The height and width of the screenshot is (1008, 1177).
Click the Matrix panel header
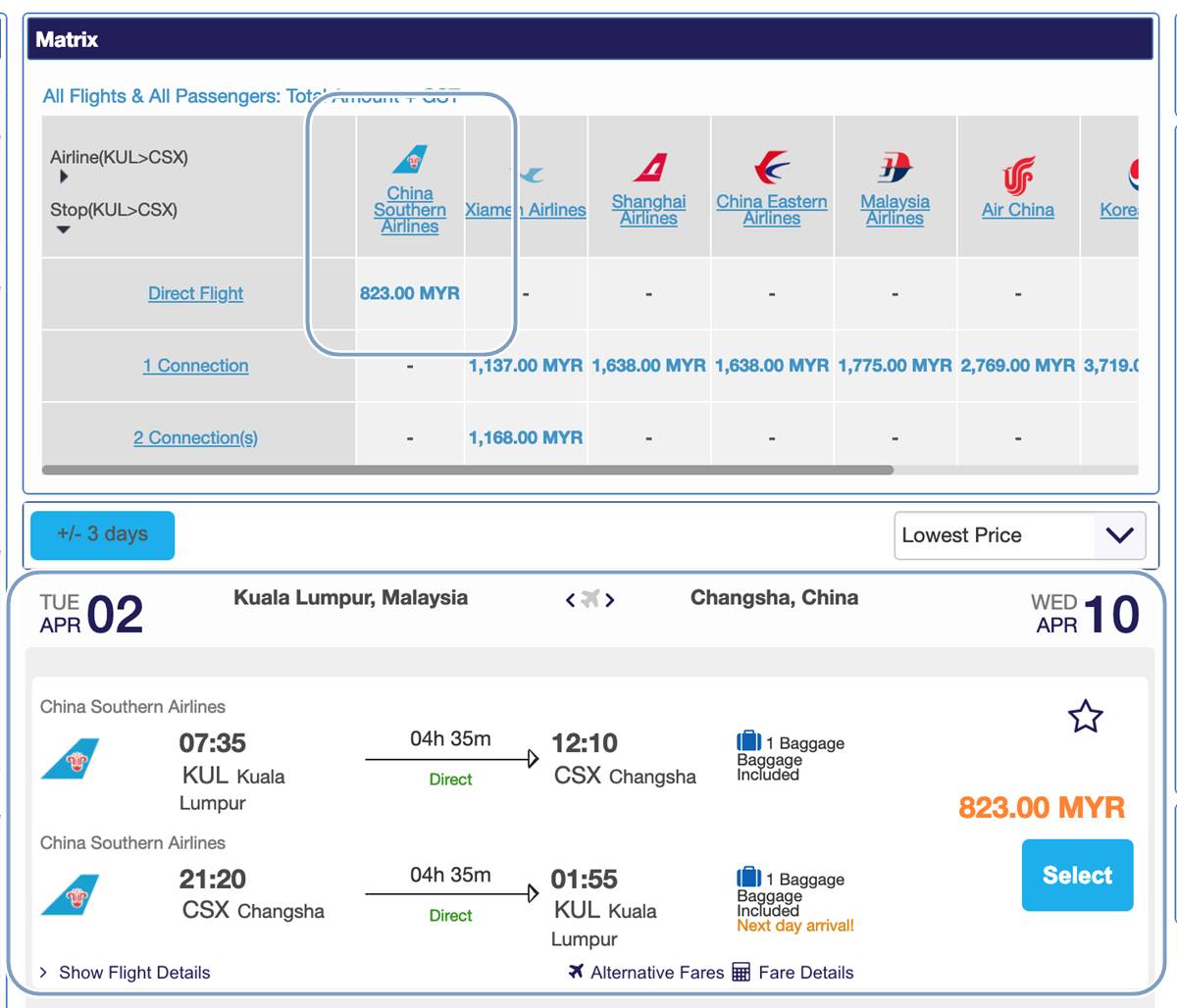click(590, 39)
